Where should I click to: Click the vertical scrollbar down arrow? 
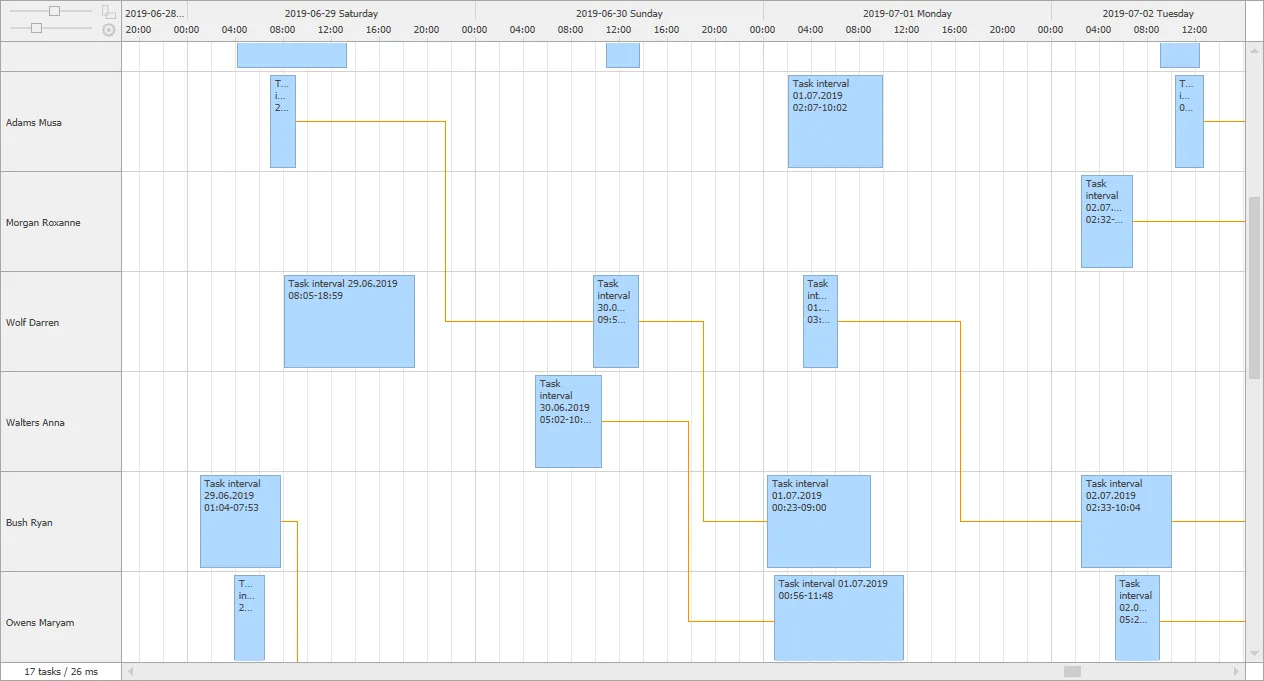[x=1255, y=653]
